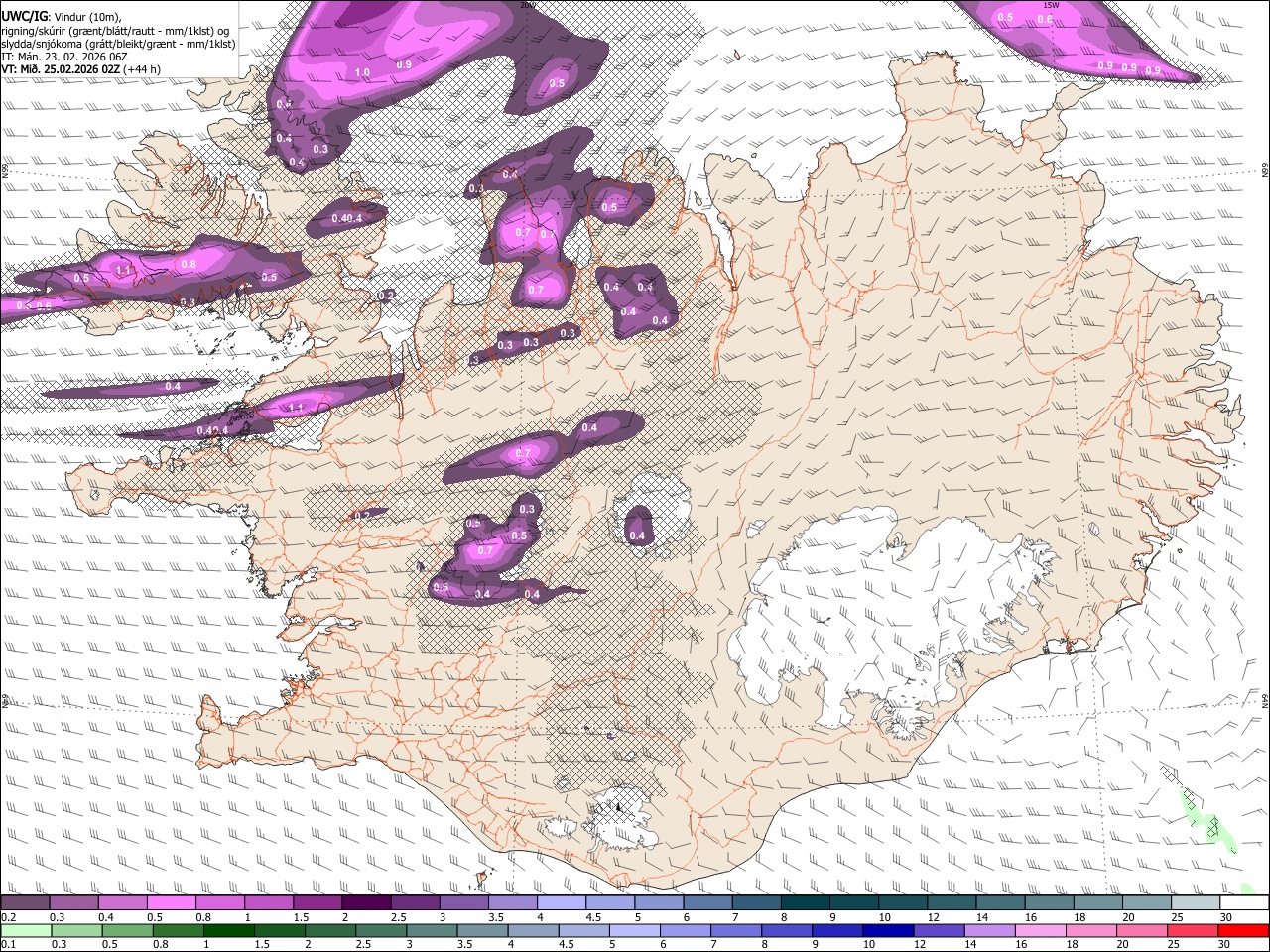Click the light pink legend swatch between 16 and 18
Image resolution: width=1270 pixels, height=952 pixels.
(1041, 930)
